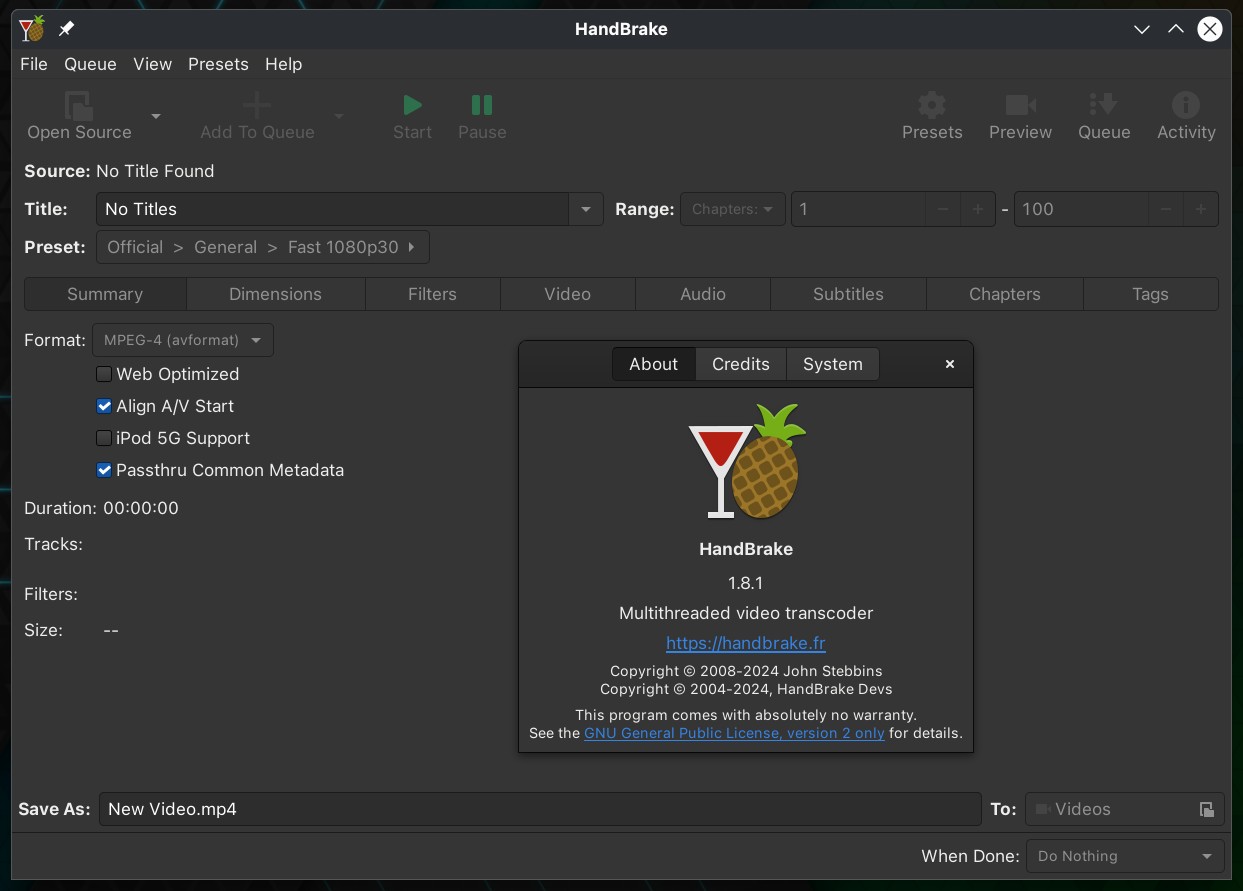1243x891 pixels.
Task: Uncheck Passthru Common Metadata
Action: coord(104,470)
